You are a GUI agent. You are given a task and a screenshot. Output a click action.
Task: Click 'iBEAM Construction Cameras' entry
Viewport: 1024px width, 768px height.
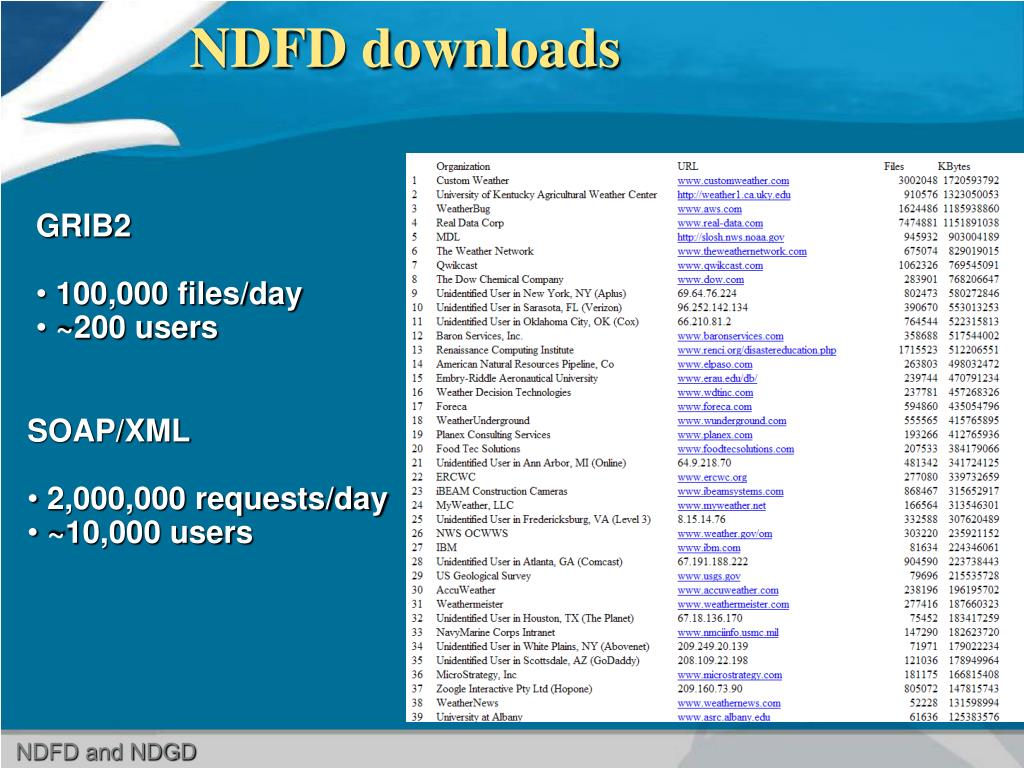pos(502,492)
